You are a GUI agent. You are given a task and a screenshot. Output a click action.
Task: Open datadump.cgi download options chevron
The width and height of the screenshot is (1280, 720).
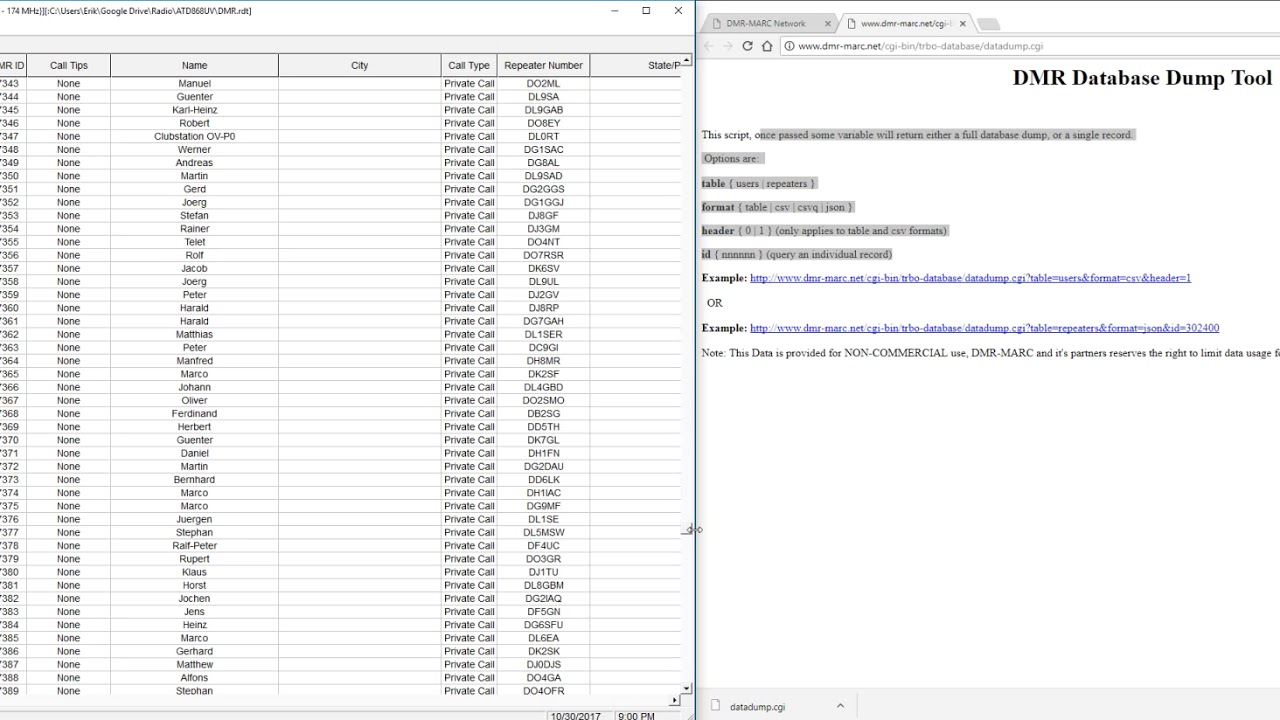coord(840,706)
